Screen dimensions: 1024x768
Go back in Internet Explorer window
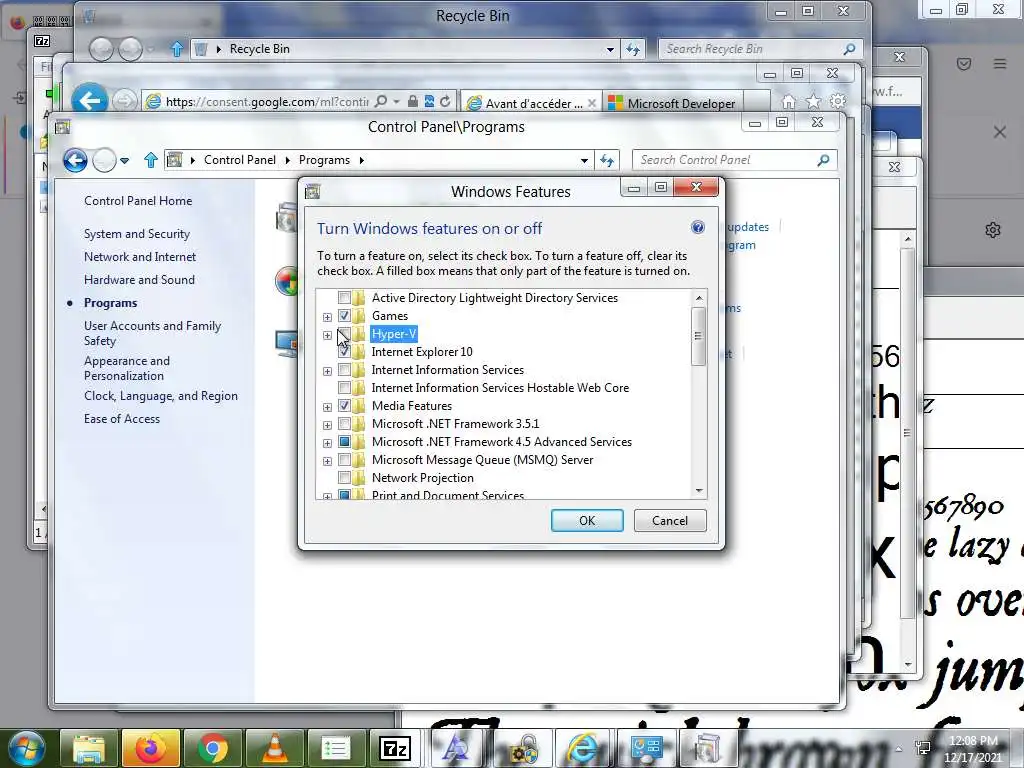pos(89,101)
